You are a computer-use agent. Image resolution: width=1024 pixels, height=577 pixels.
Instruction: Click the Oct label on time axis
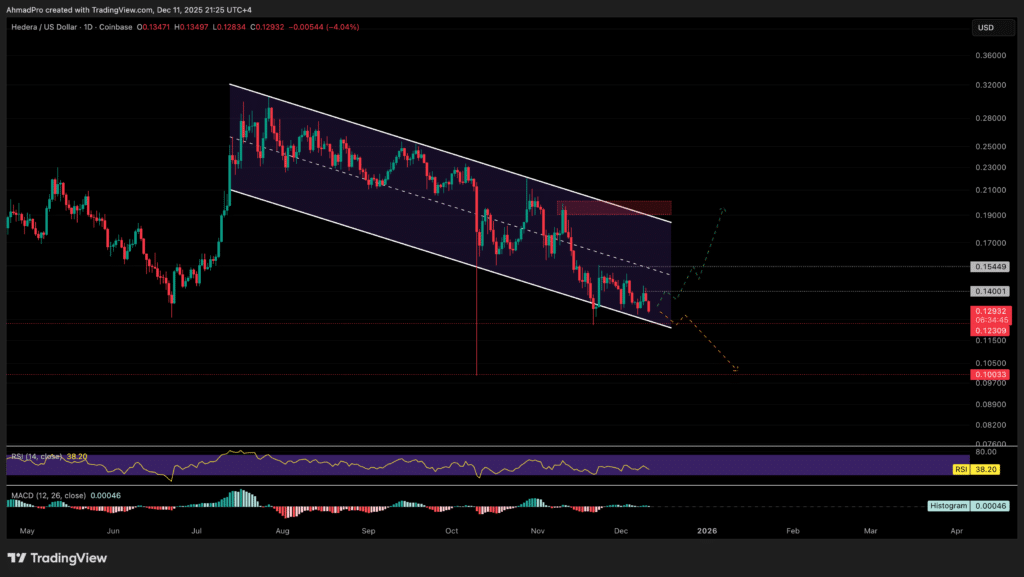click(452, 530)
